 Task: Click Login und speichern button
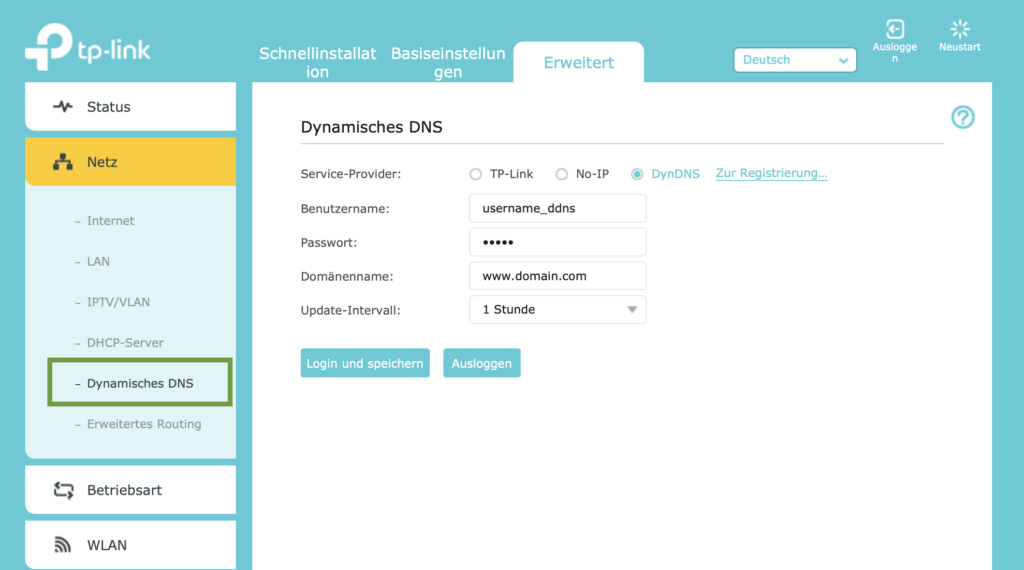click(365, 363)
